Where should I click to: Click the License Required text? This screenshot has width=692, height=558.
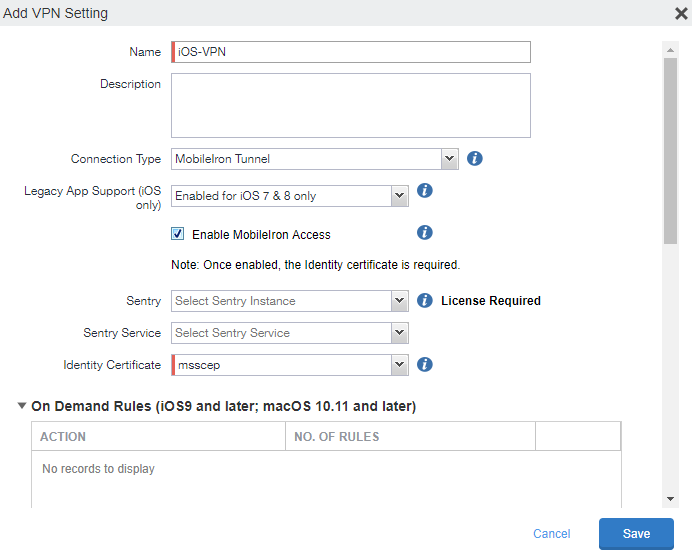click(x=491, y=301)
